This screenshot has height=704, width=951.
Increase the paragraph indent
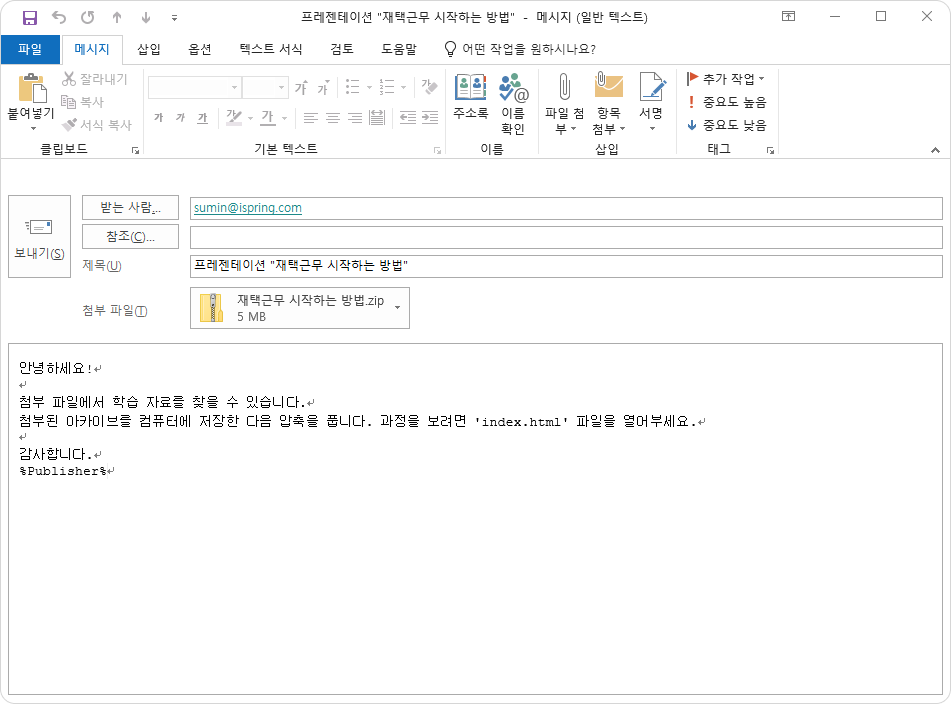430,118
